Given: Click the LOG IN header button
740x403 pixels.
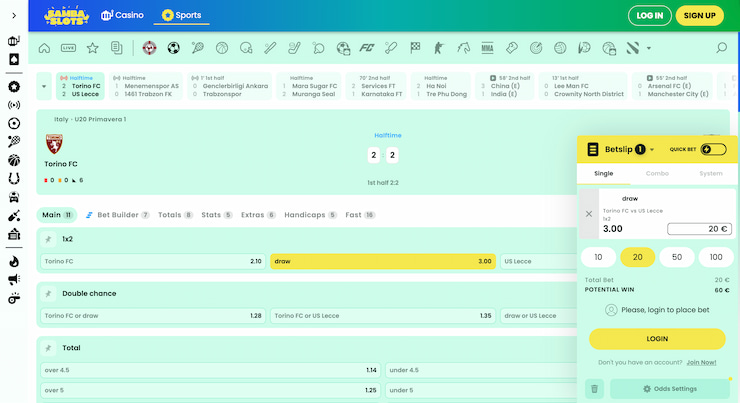Looking at the screenshot, I should pos(650,16).
